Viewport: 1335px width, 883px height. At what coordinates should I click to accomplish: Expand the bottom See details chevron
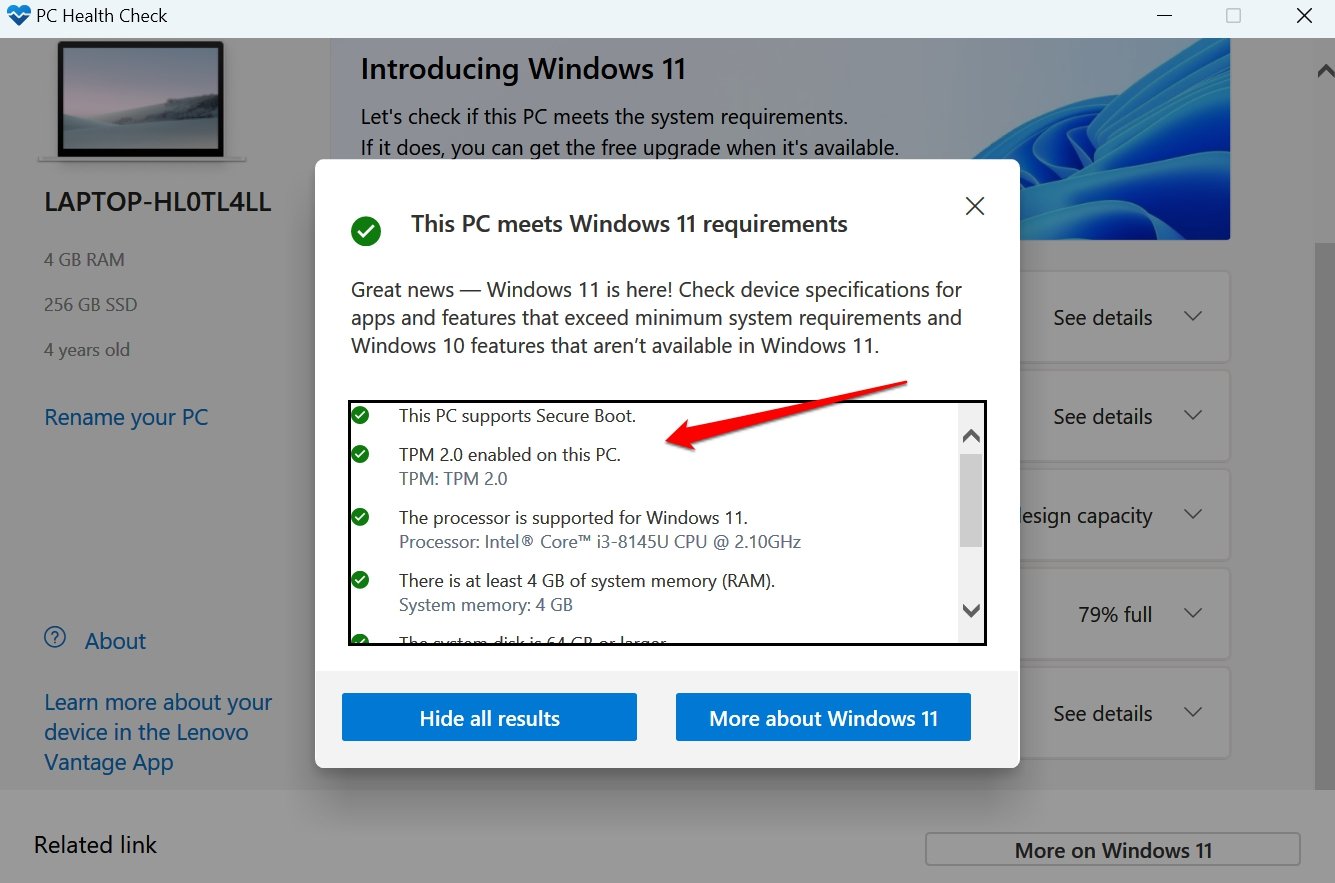point(1192,712)
